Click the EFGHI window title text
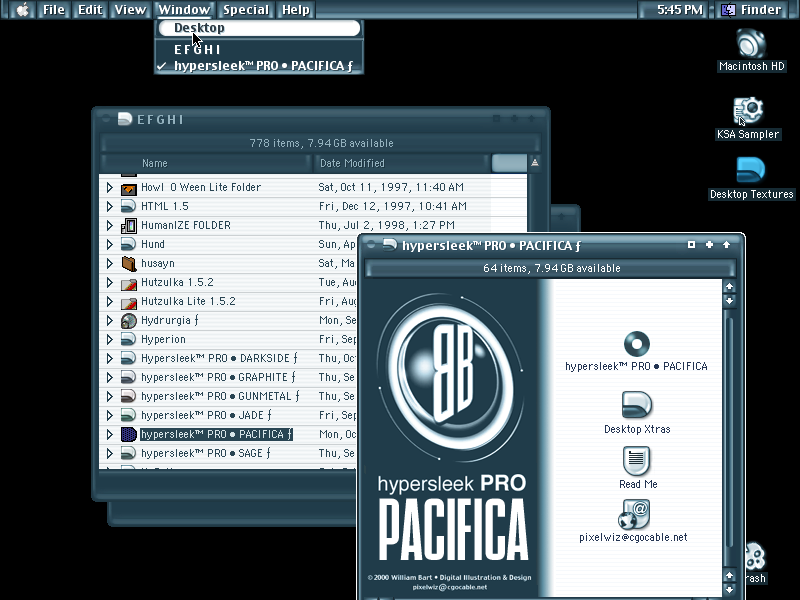The image size is (800, 600). (x=160, y=119)
